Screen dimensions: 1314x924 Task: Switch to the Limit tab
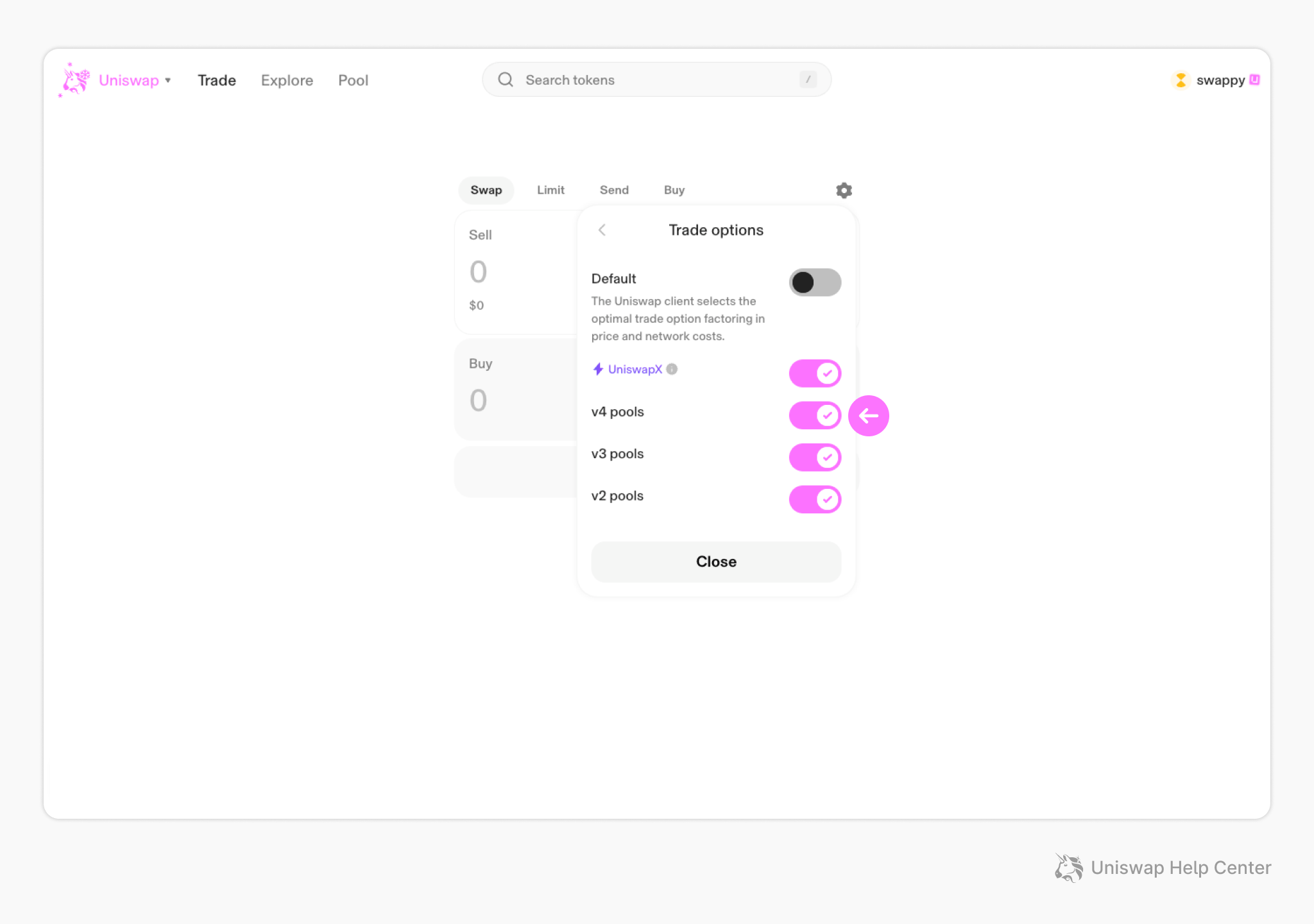[550, 190]
